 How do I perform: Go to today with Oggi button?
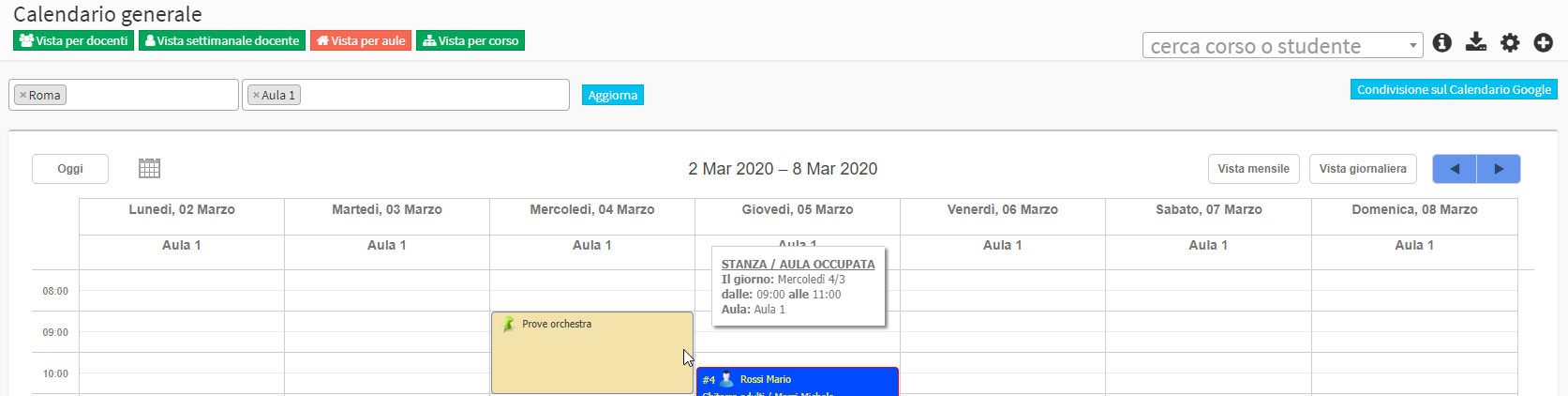pyautogui.click(x=70, y=169)
